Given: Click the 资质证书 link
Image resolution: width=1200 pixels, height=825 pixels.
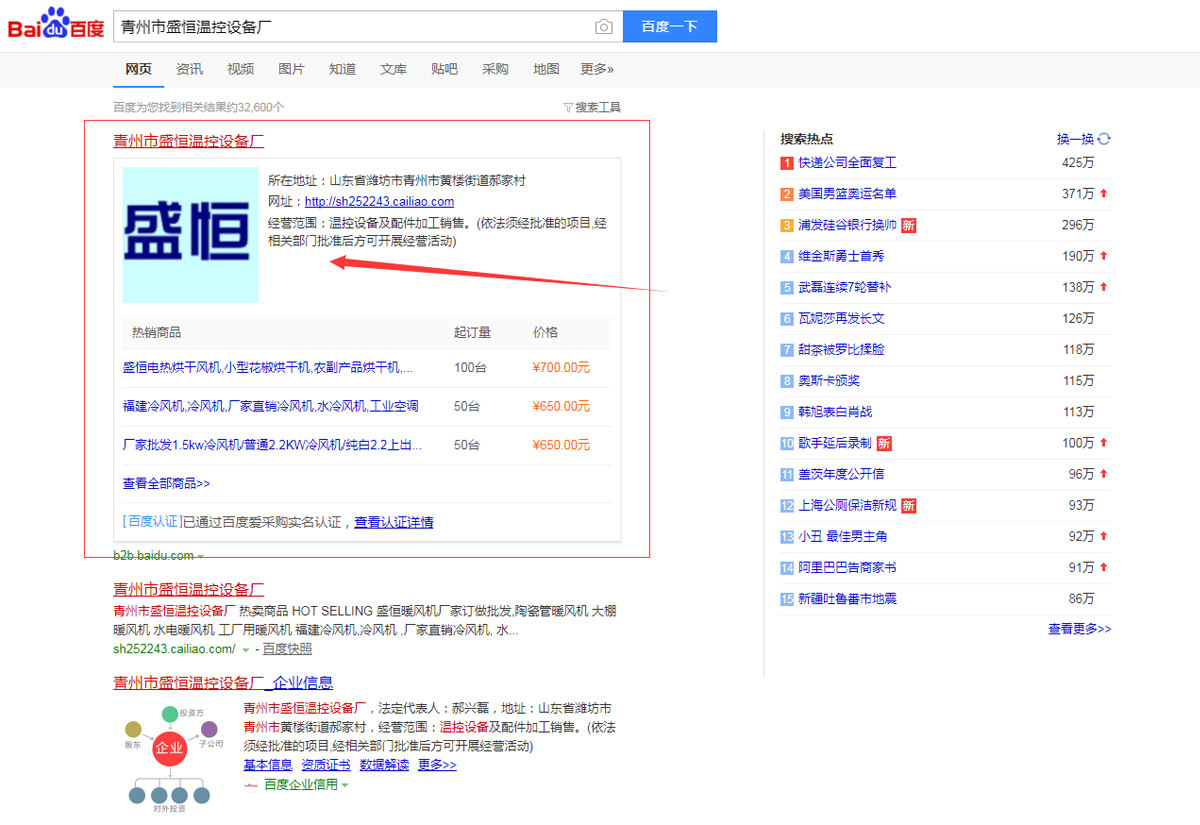Looking at the screenshot, I should [326, 765].
